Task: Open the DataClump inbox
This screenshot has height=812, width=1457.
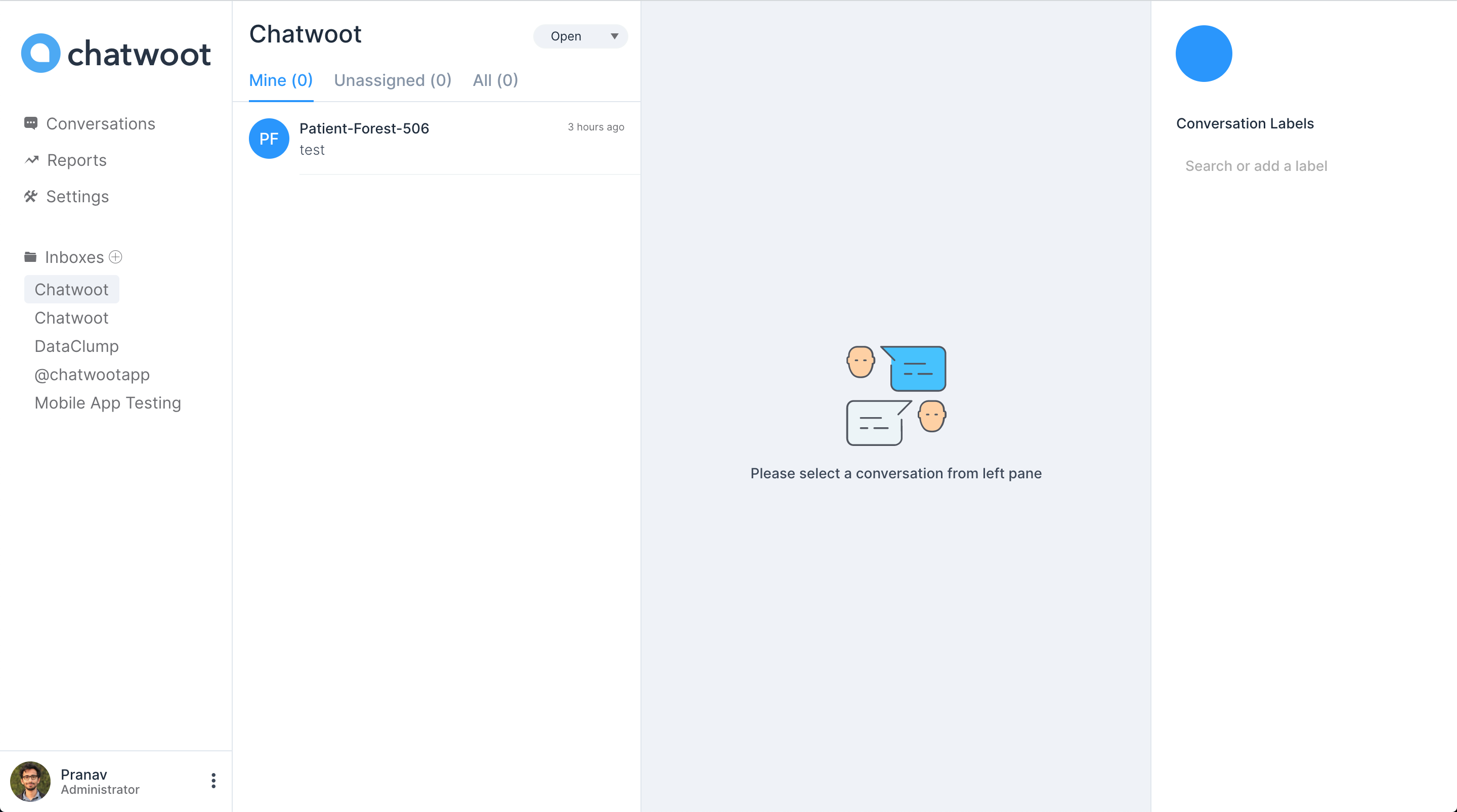Action: (76, 345)
